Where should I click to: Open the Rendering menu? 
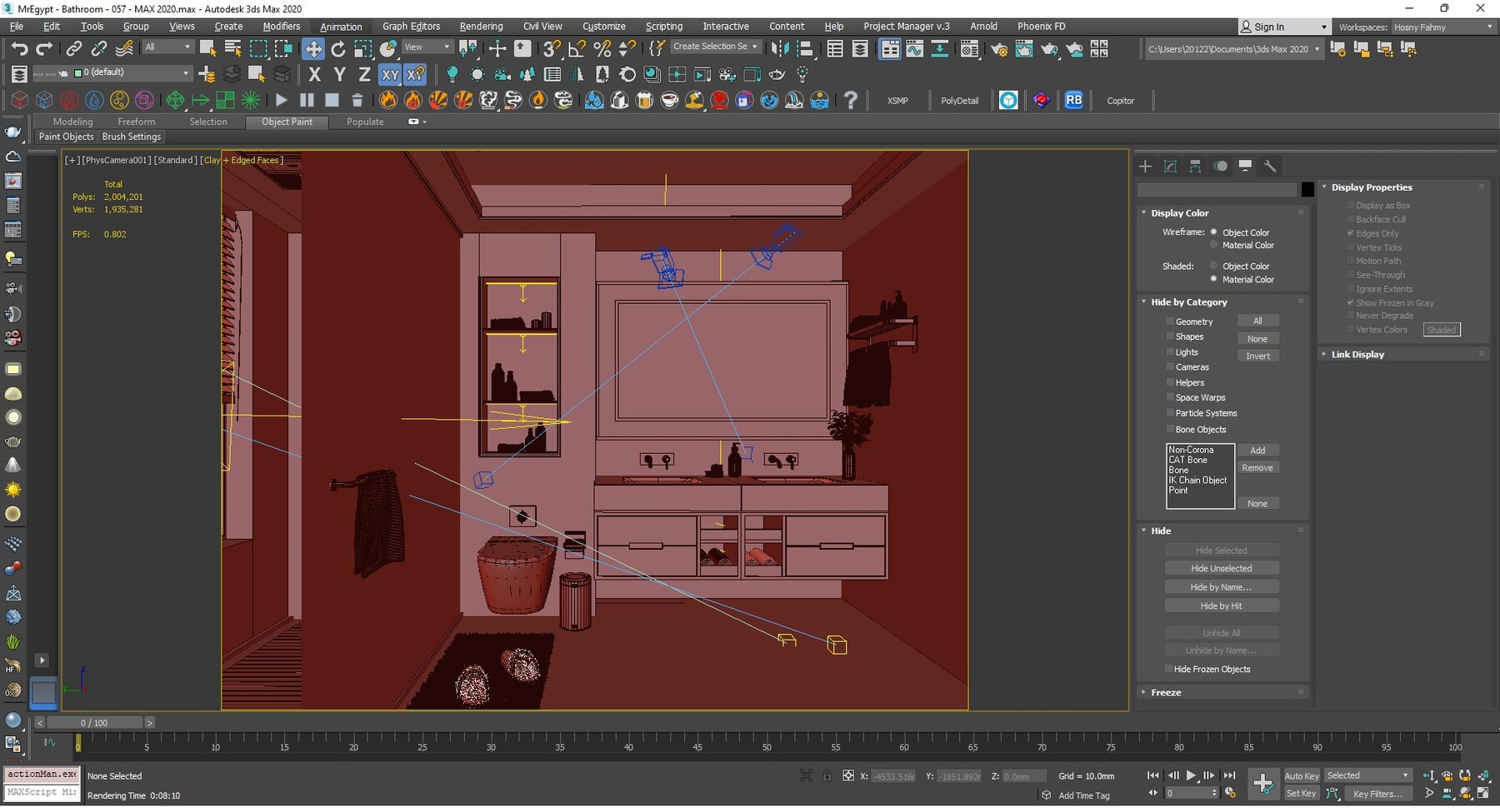tap(481, 27)
